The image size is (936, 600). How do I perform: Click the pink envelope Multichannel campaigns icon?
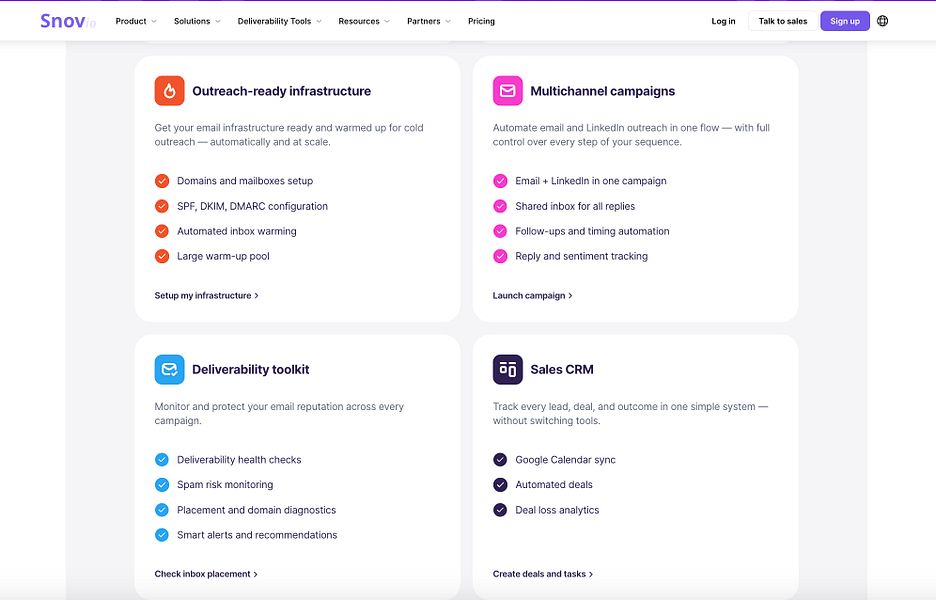507,91
